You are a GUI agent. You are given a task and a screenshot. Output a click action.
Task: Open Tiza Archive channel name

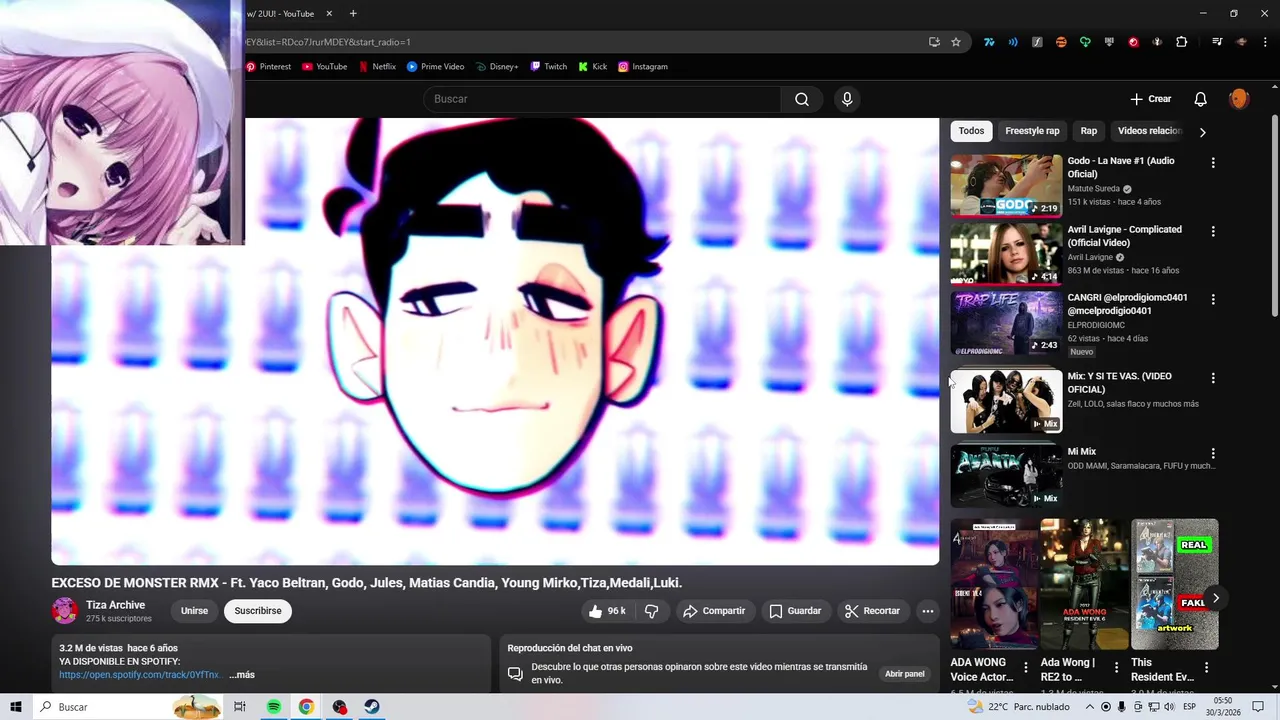(x=115, y=605)
